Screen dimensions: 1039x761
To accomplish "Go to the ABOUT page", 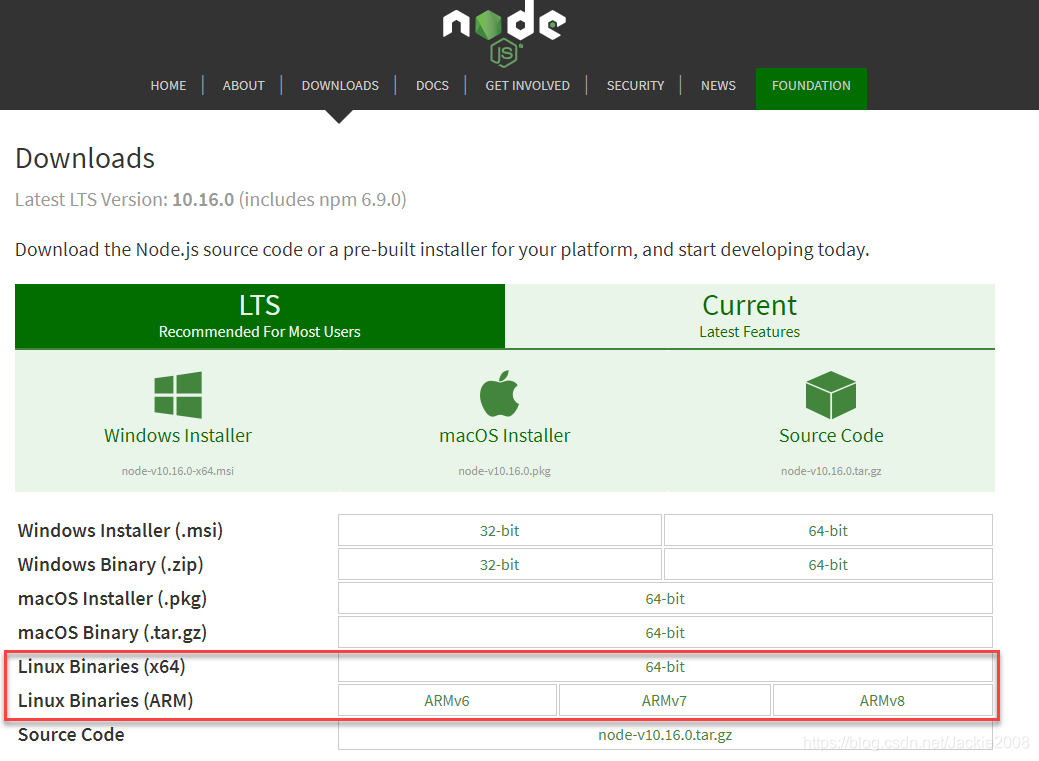I will (x=243, y=86).
